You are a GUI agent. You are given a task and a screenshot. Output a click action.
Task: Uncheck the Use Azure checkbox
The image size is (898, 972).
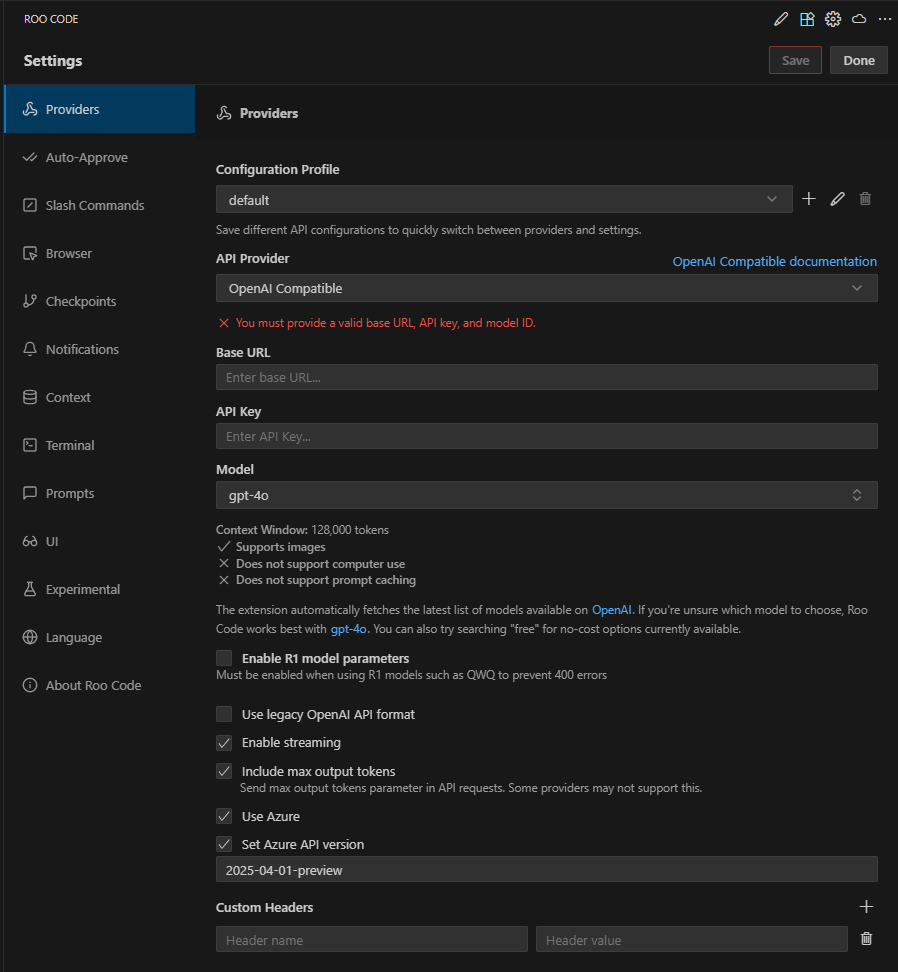(224, 816)
